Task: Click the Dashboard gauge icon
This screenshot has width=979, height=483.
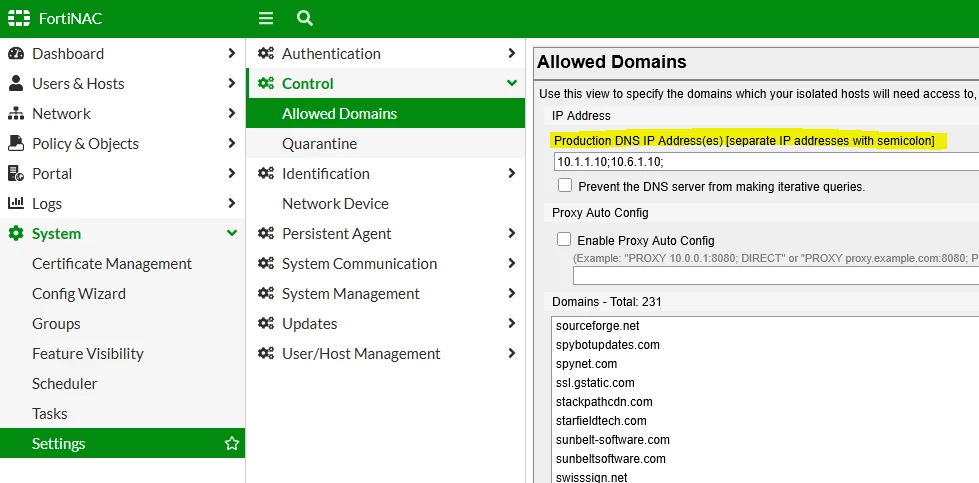Action: [16, 54]
